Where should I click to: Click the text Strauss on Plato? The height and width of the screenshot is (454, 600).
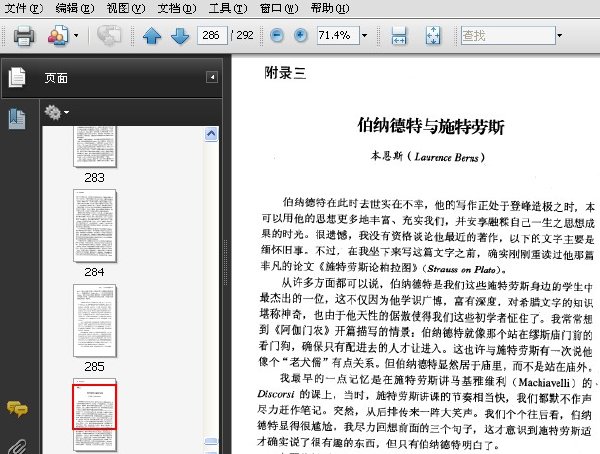461,269
